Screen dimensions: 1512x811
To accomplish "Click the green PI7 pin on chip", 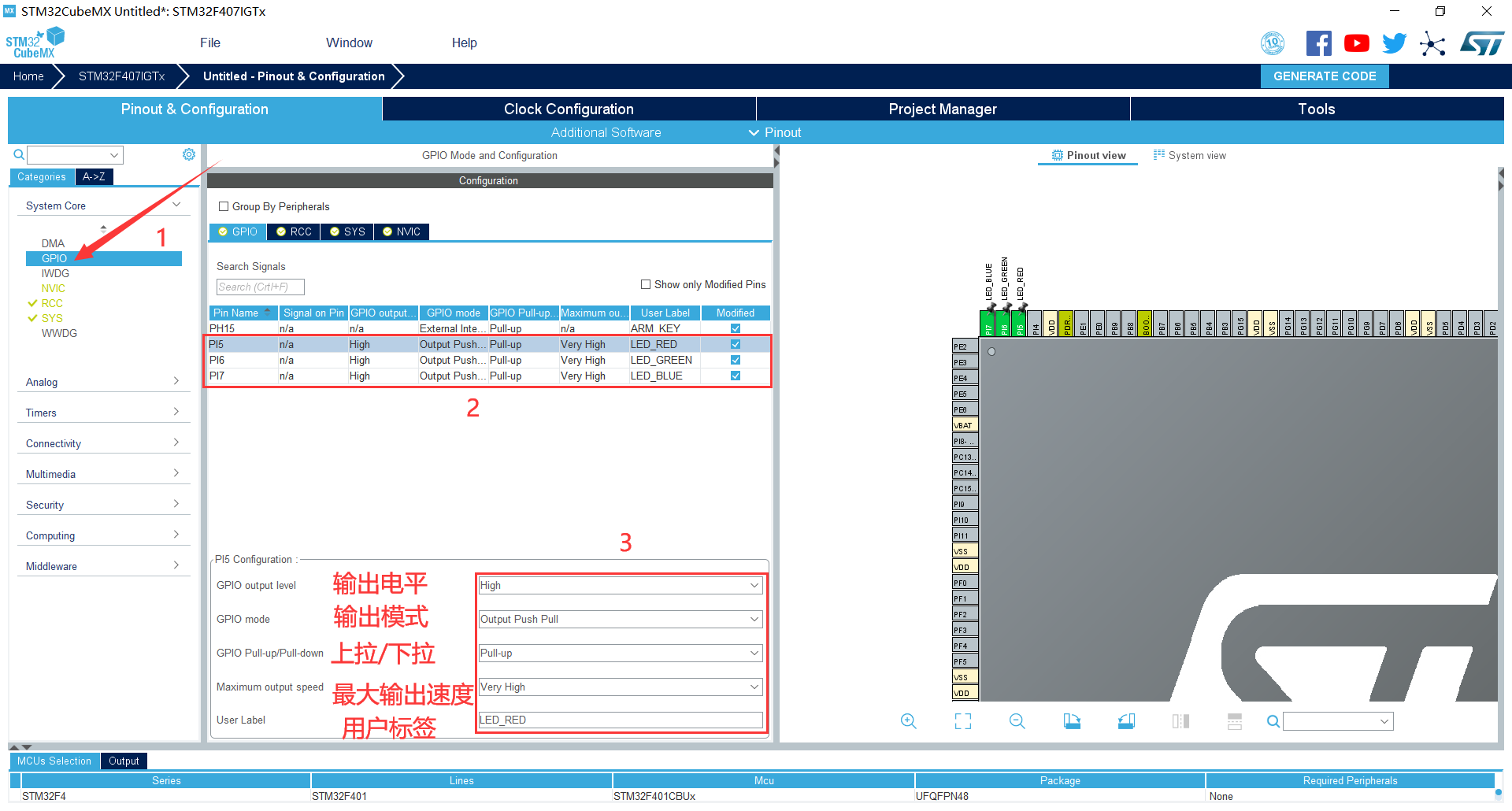I will [x=988, y=324].
